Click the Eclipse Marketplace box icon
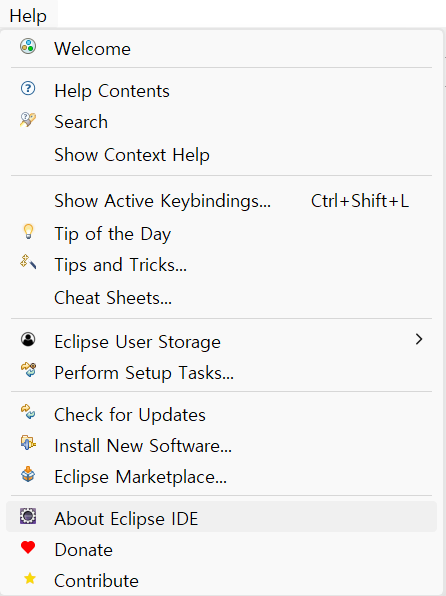This screenshot has height=596, width=446. coord(28,474)
